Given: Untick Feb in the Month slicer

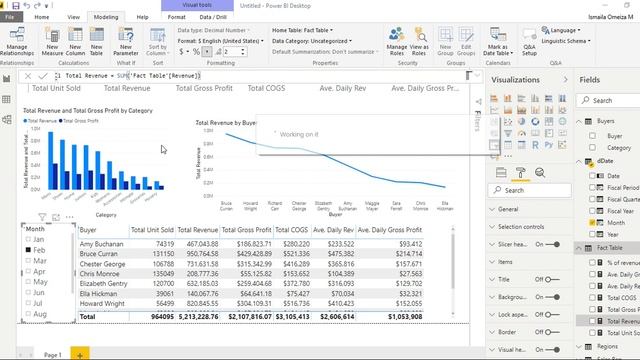Looking at the screenshot, I should point(28,250).
